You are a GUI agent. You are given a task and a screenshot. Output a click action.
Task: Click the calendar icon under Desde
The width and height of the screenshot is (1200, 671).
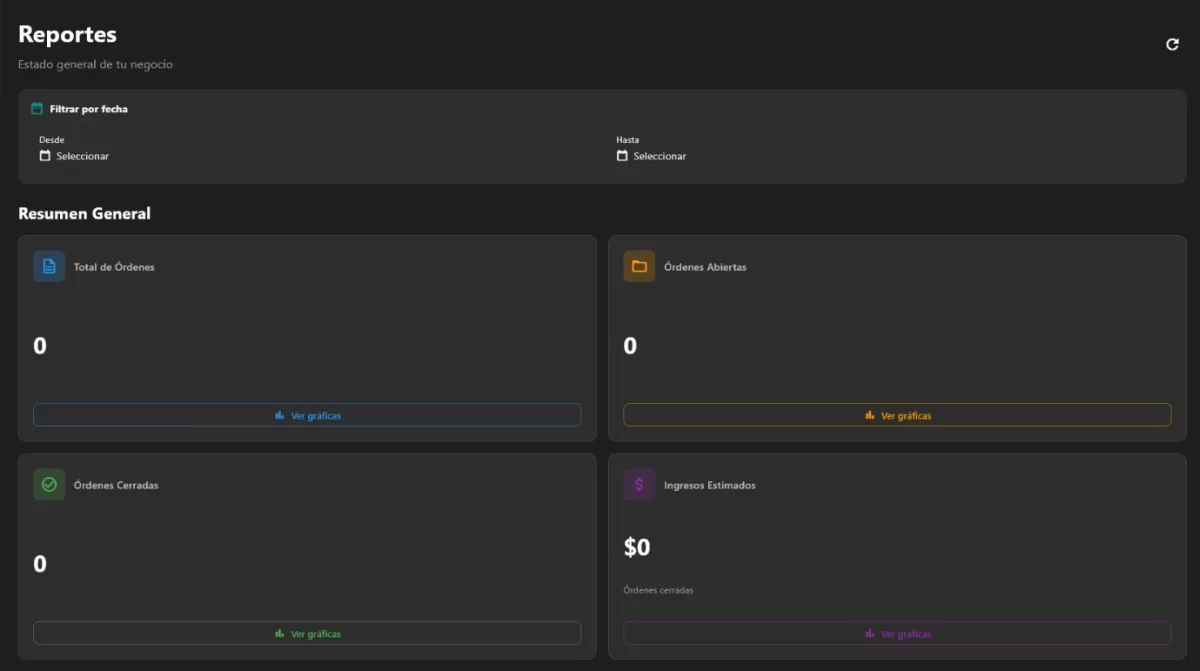[45, 156]
